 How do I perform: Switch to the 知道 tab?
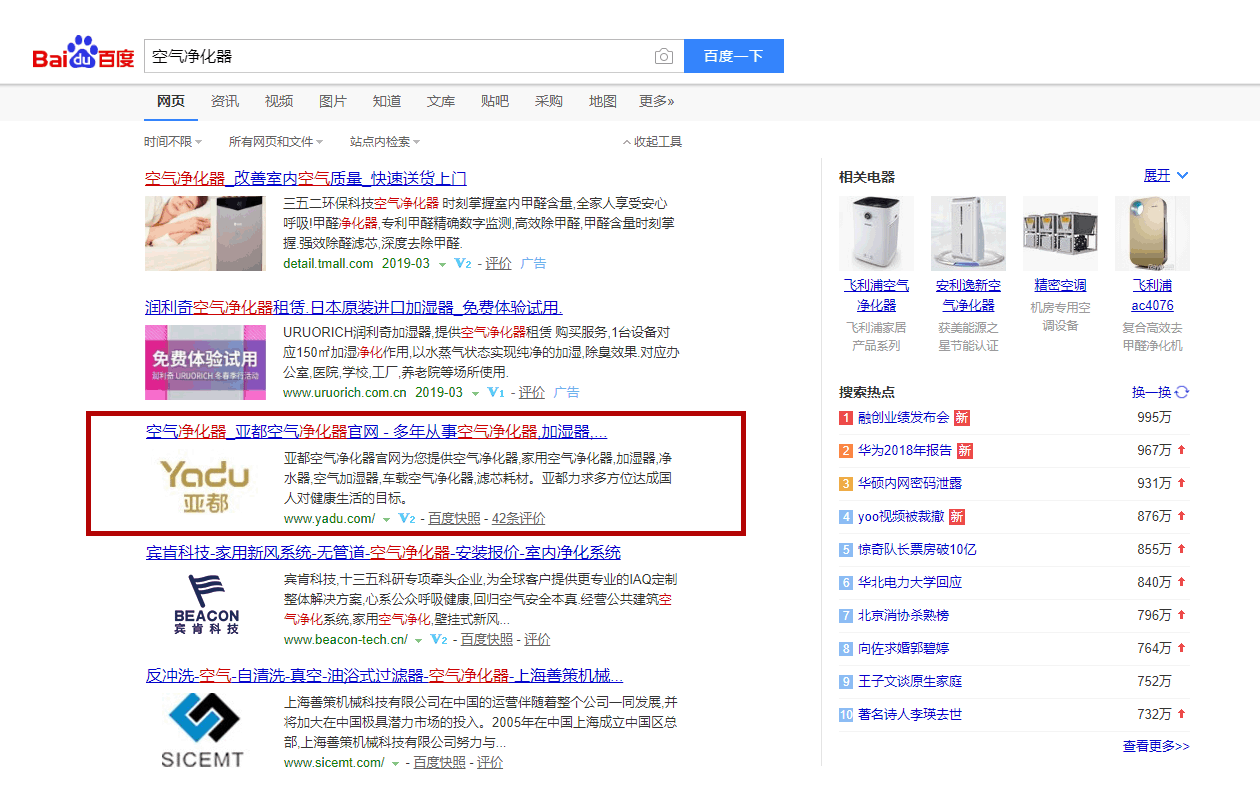click(387, 101)
